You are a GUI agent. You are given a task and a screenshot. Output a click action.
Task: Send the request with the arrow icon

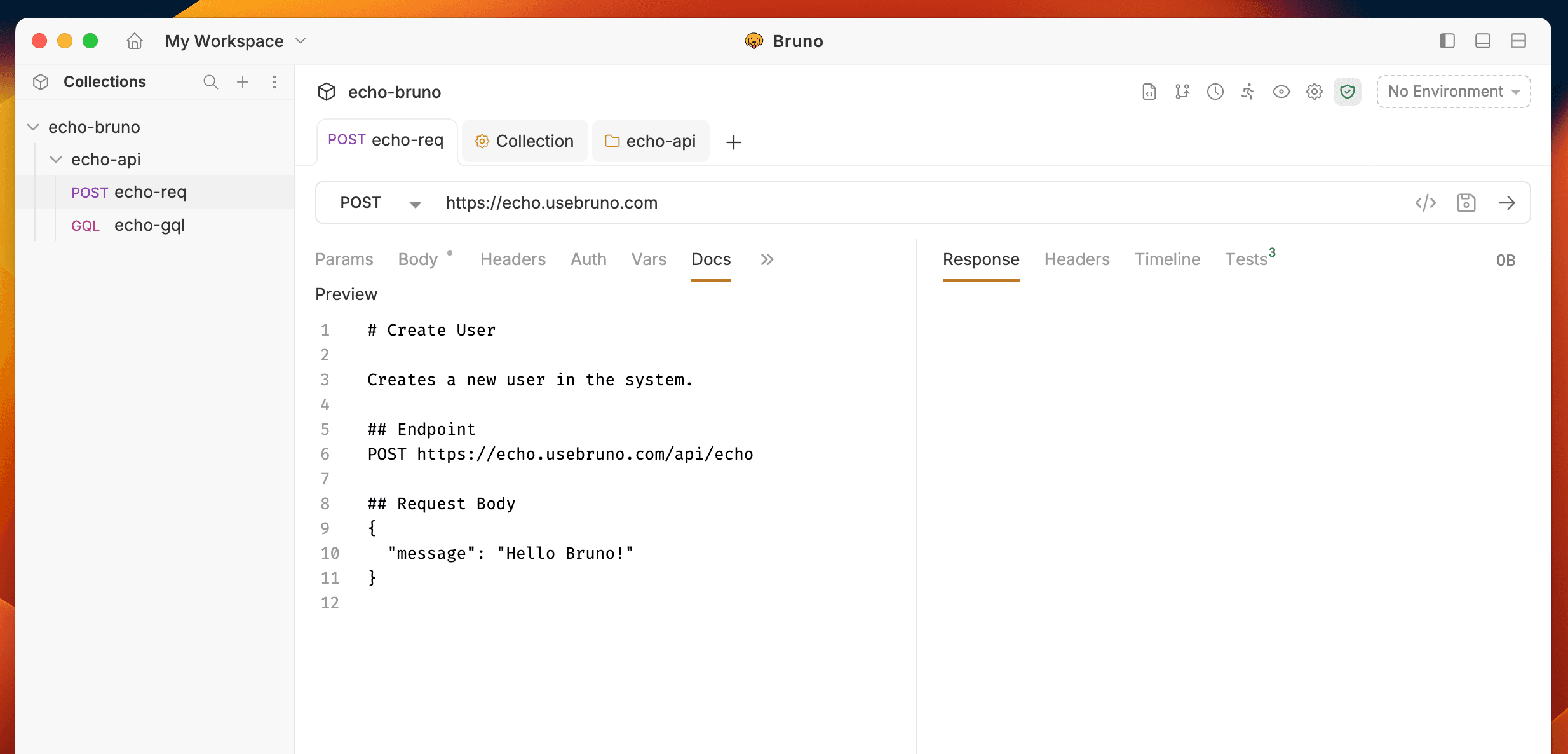coord(1508,202)
